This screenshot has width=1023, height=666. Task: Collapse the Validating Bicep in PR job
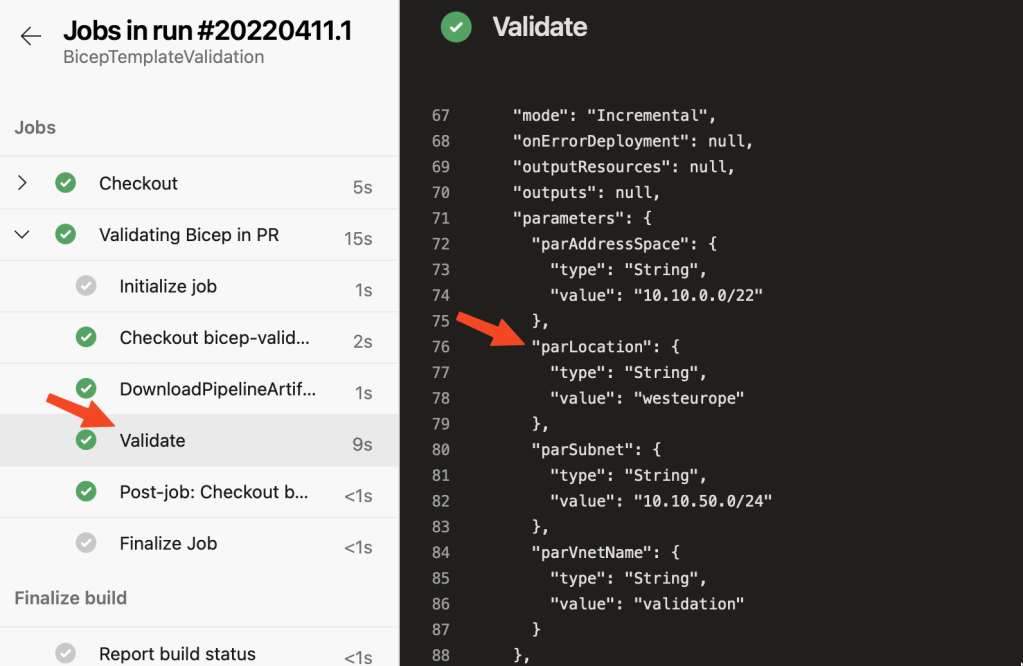[x=23, y=235]
